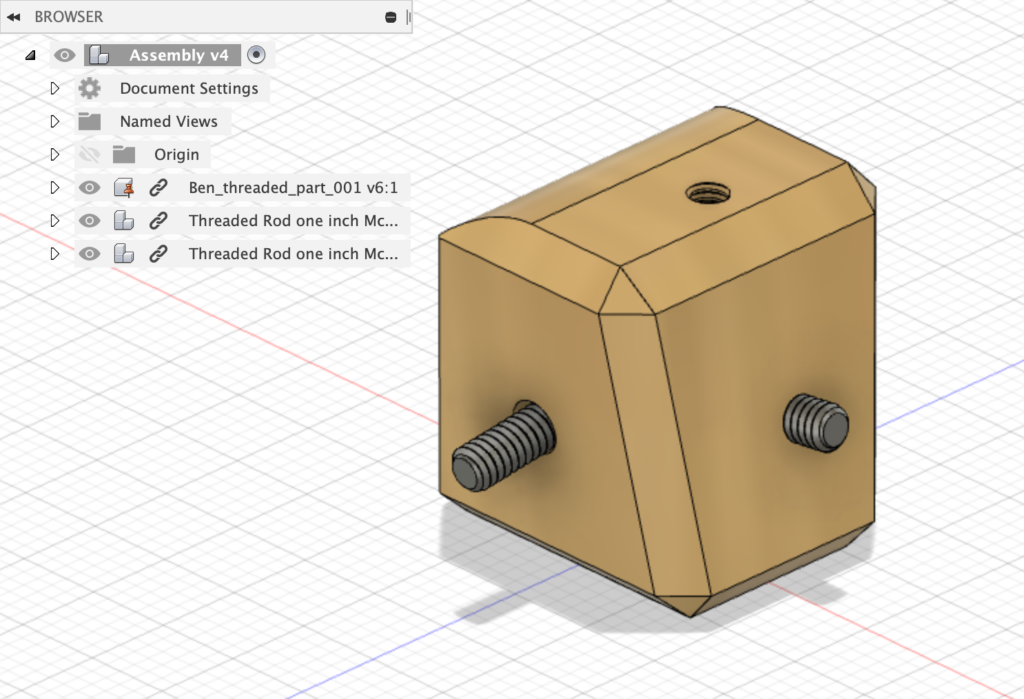The image size is (1024, 699).
Task: Hide the Assembly v4 root component
Action: [65, 55]
